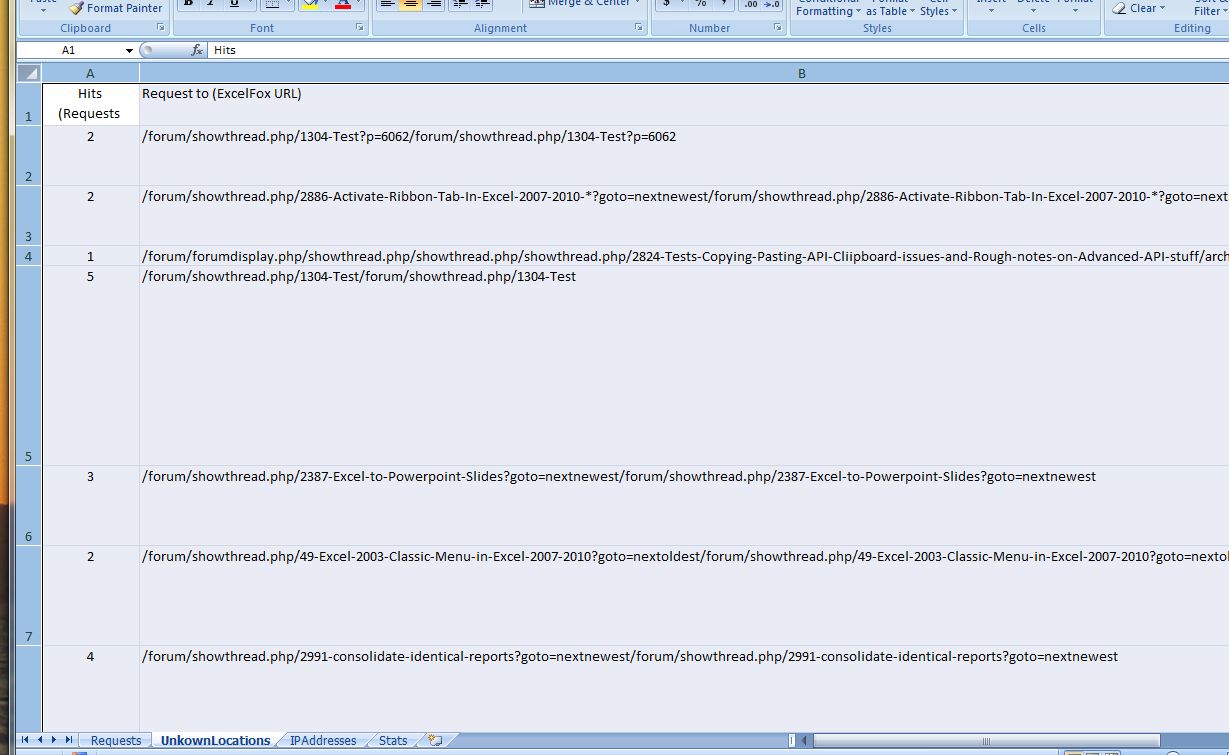Image resolution: width=1229 pixels, height=755 pixels.
Task: Click cell containing 1304-Test?p=6062 URL
Action: (684, 155)
